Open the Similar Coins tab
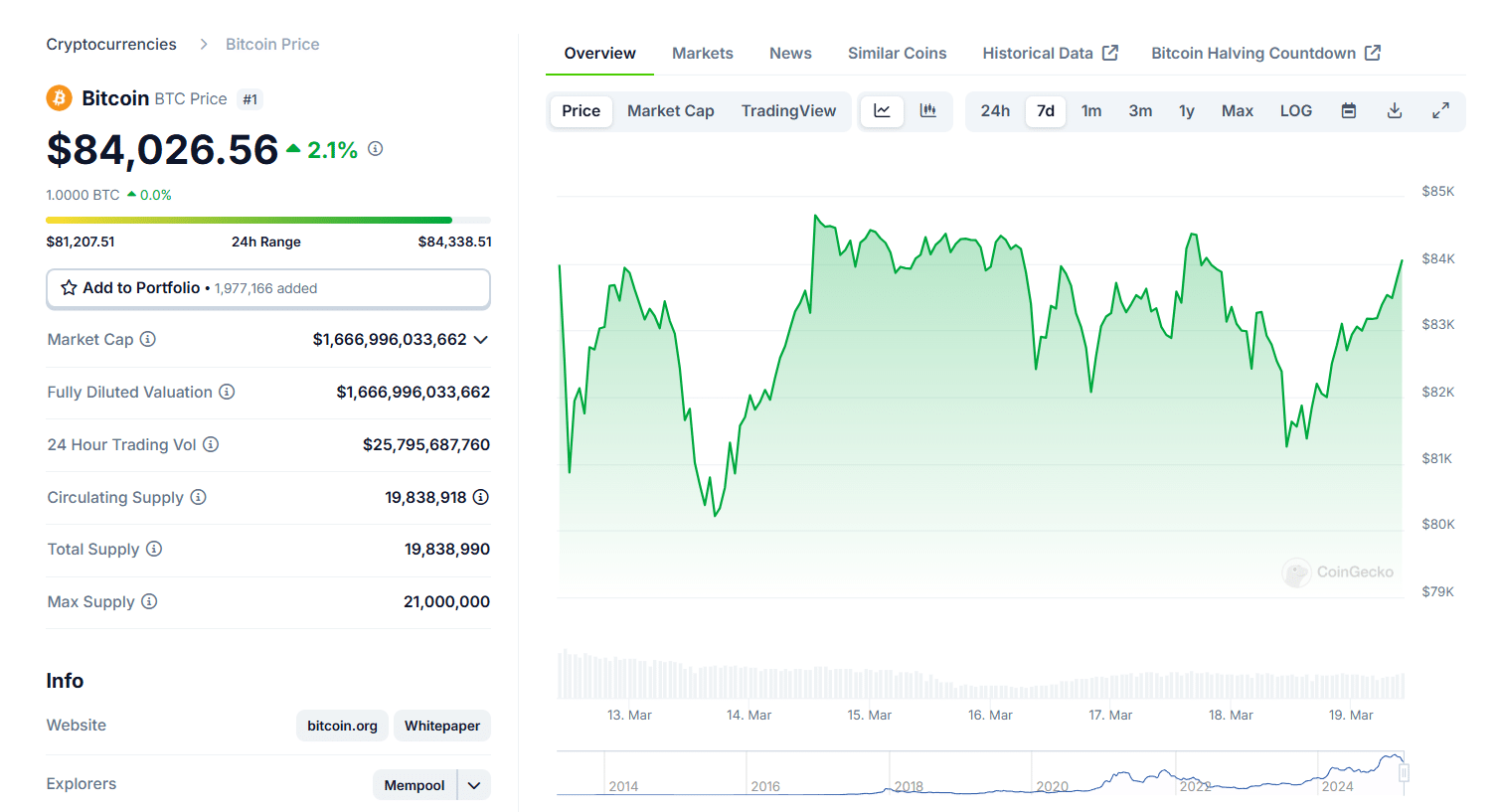 point(897,54)
